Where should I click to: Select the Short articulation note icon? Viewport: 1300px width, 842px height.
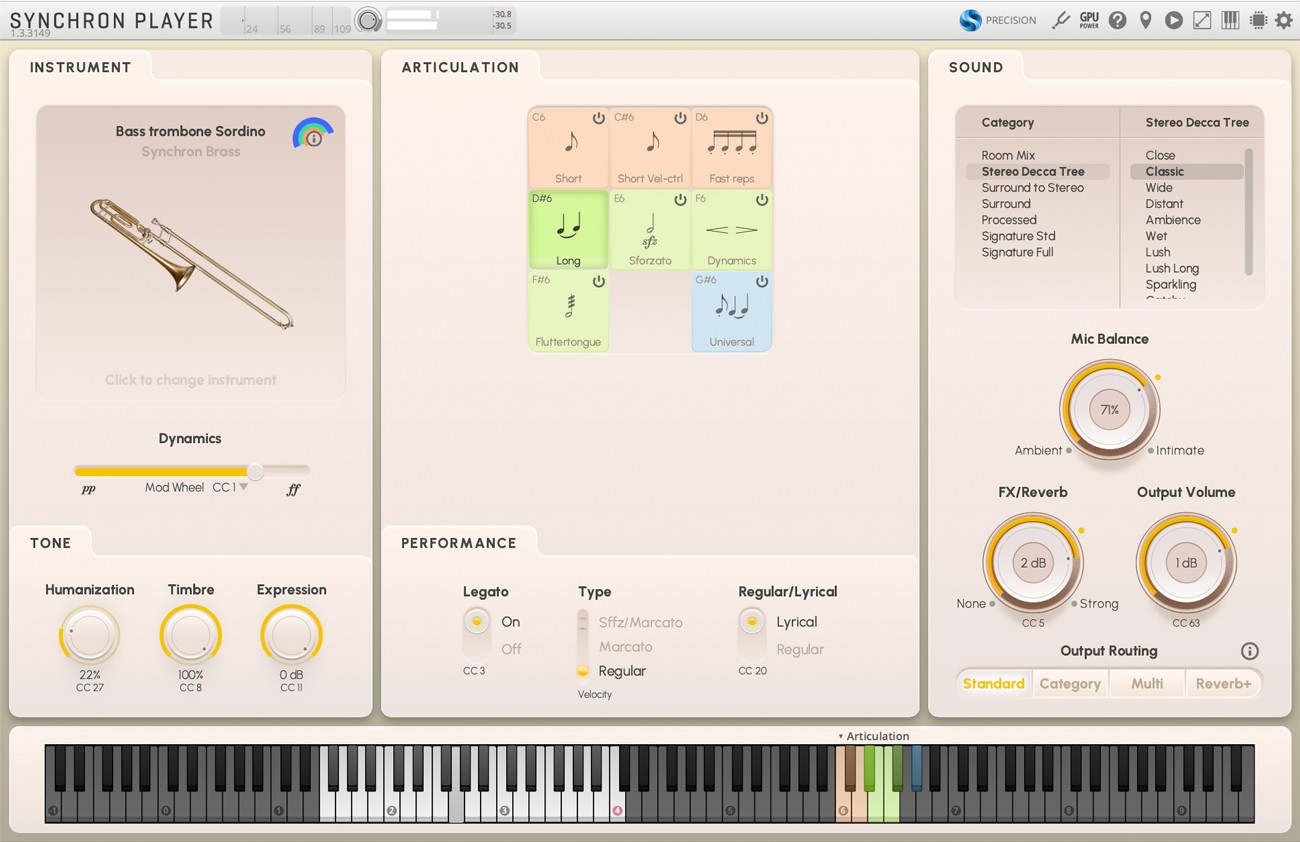click(570, 142)
